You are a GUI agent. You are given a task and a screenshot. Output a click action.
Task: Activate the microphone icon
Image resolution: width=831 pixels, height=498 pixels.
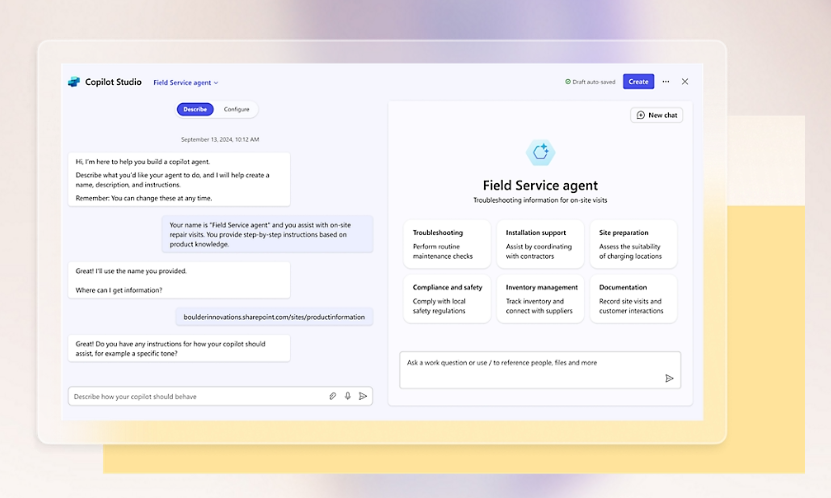pyautogui.click(x=348, y=396)
